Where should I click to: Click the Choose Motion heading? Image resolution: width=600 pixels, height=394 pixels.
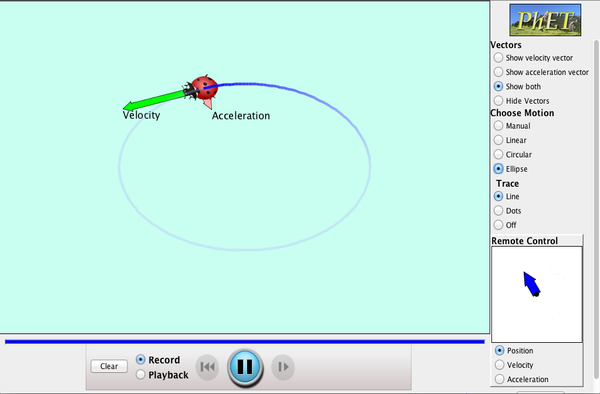pyautogui.click(x=522, y=113)
